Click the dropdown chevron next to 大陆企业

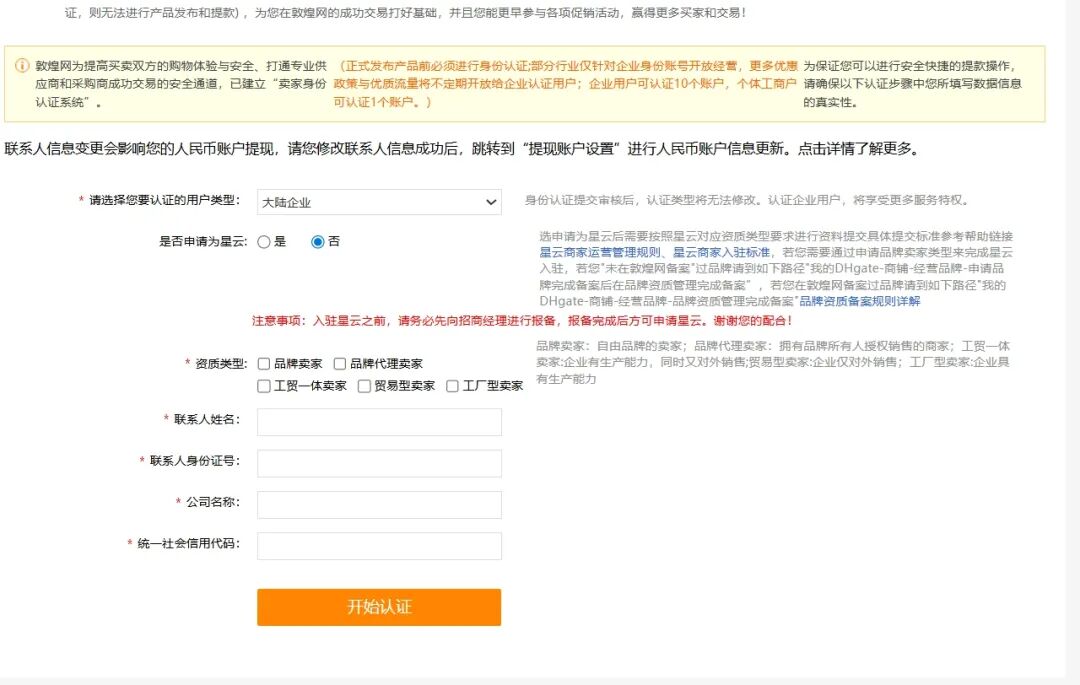tap(490, 202)
